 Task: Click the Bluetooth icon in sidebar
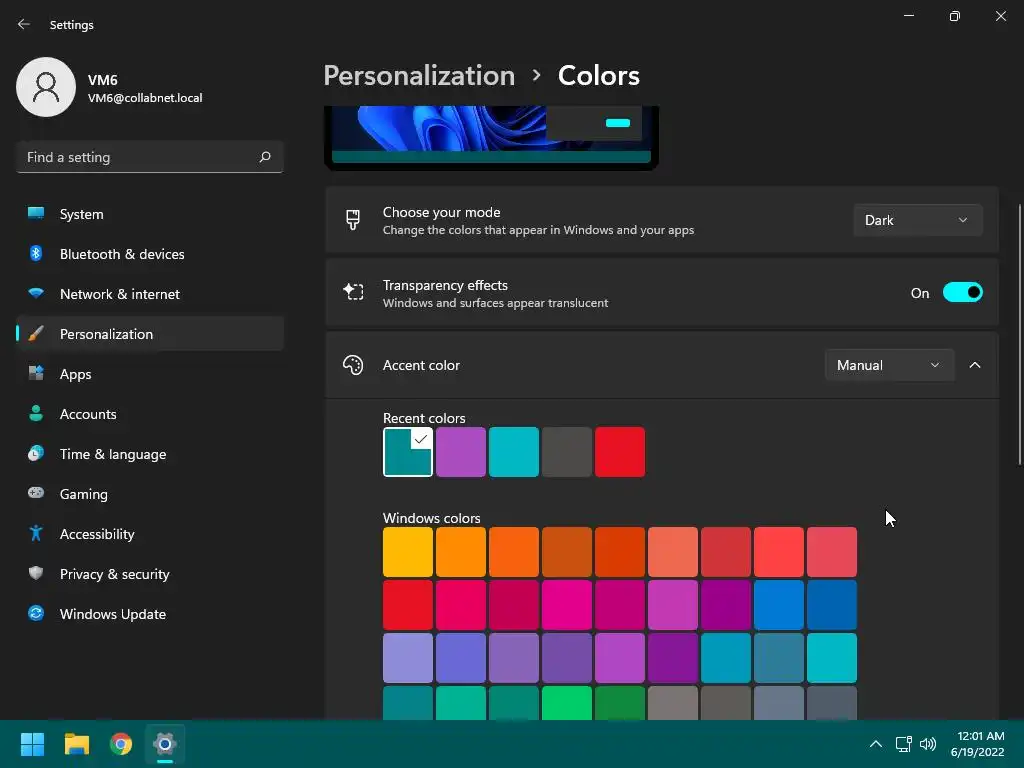click(x=36, y=253)
